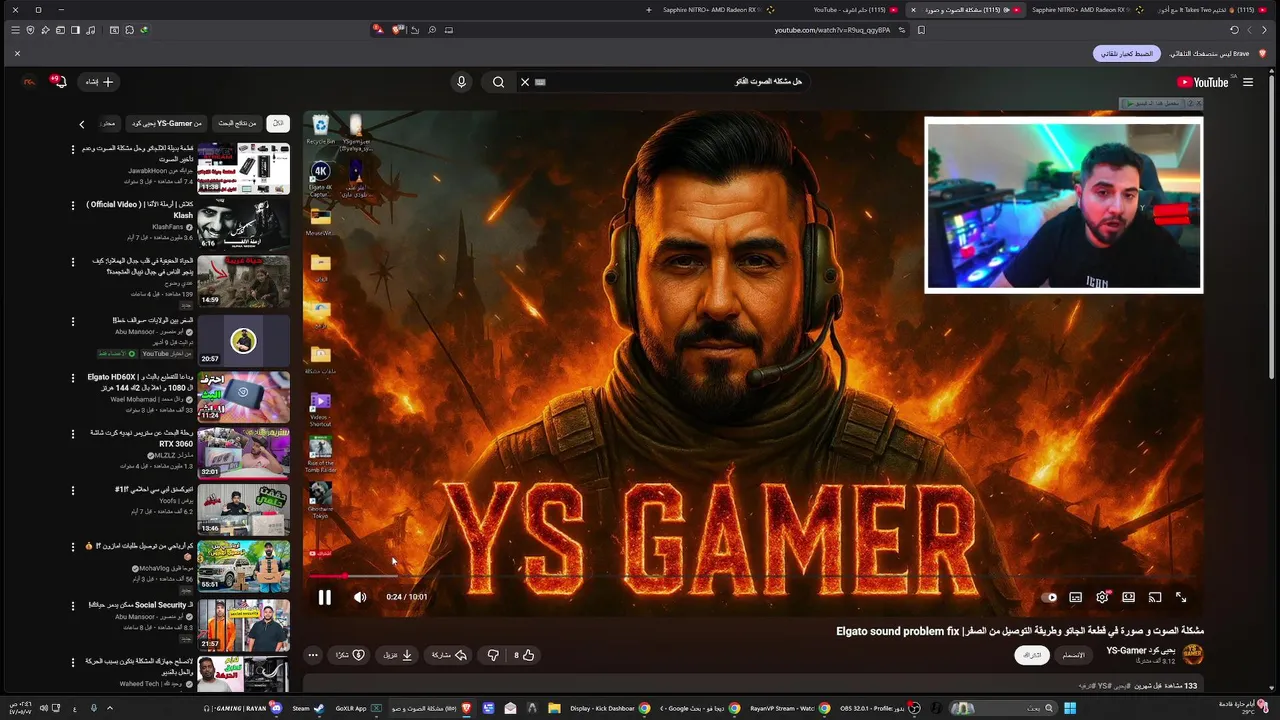This screenshot has height=720, width=1280.
Task: Open the 55:51 MohaVlog video thumbnail
Action: tap(243, 566)
